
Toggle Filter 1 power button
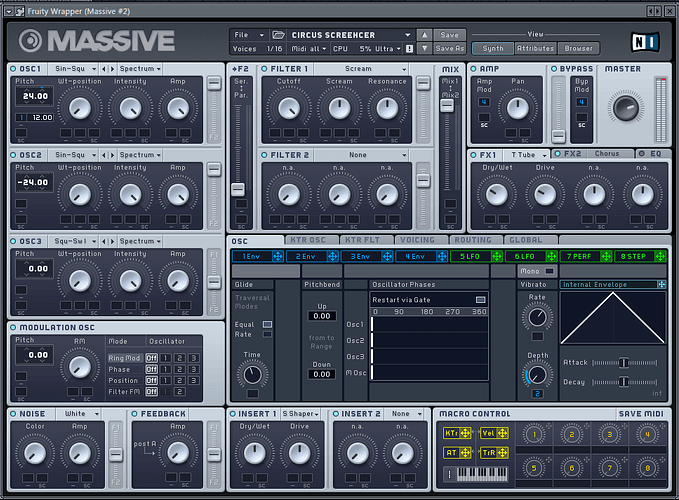[264, 69]
